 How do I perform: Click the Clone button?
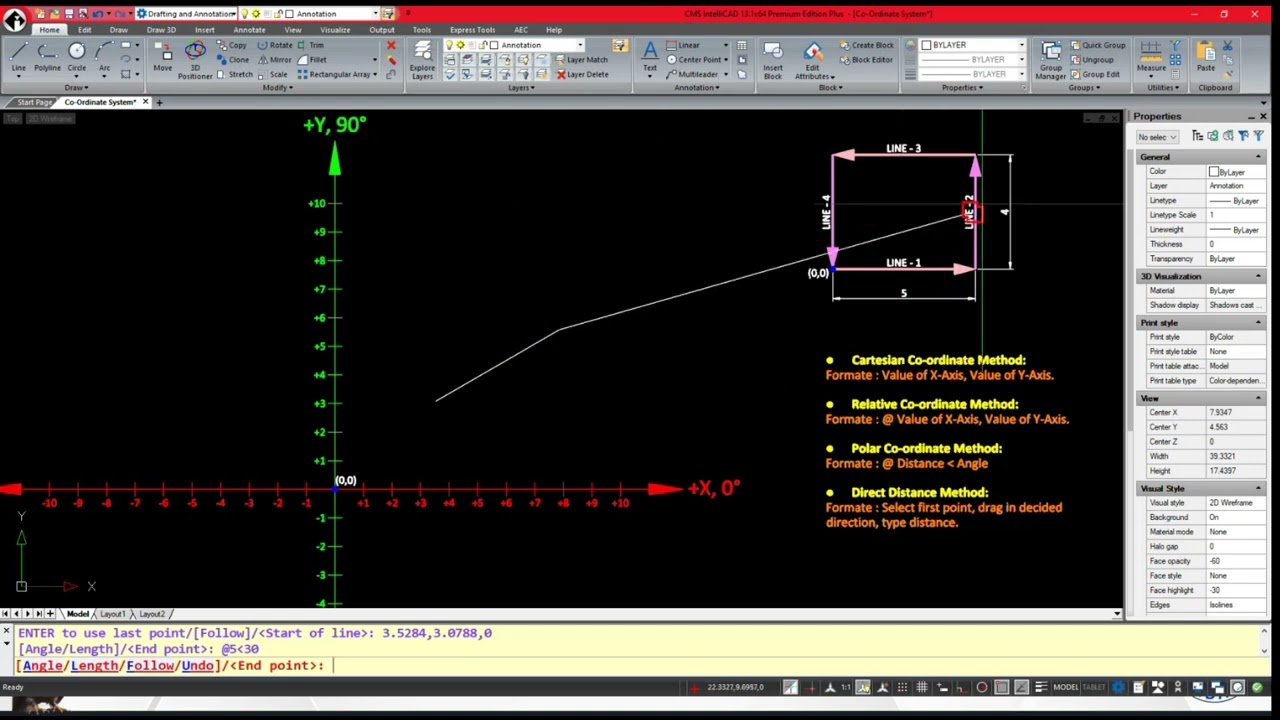232,60
